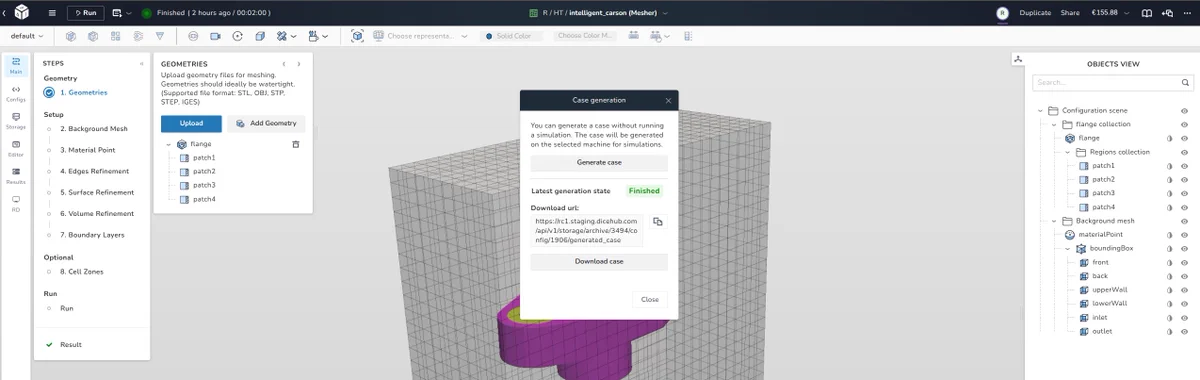Go to previous step arrow in Geometries
1200x380 pixels.
tap(283, 63)
